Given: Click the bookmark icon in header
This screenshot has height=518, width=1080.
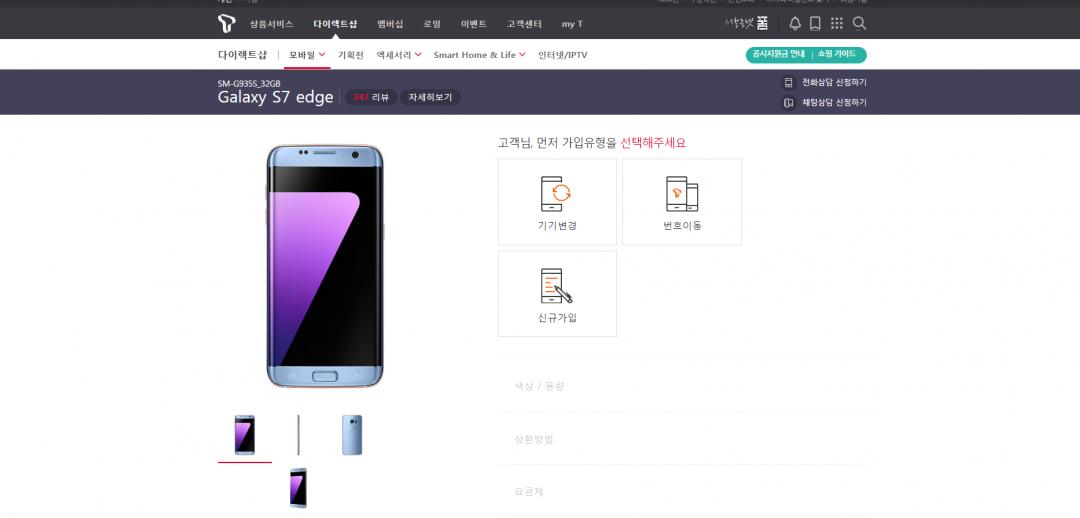Looking at the screenshot, I should click(x=815, y=23).
